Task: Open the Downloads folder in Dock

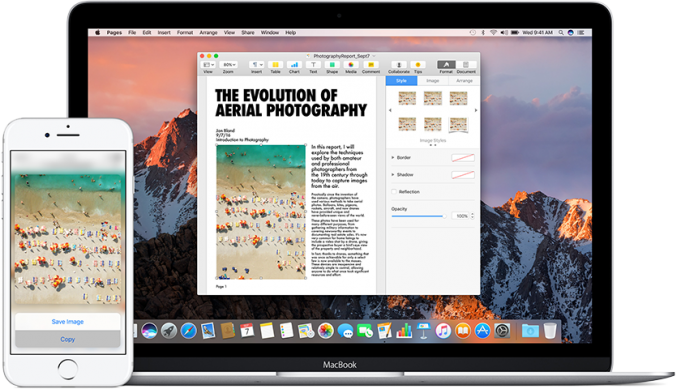Action: (x=530, y=331)
